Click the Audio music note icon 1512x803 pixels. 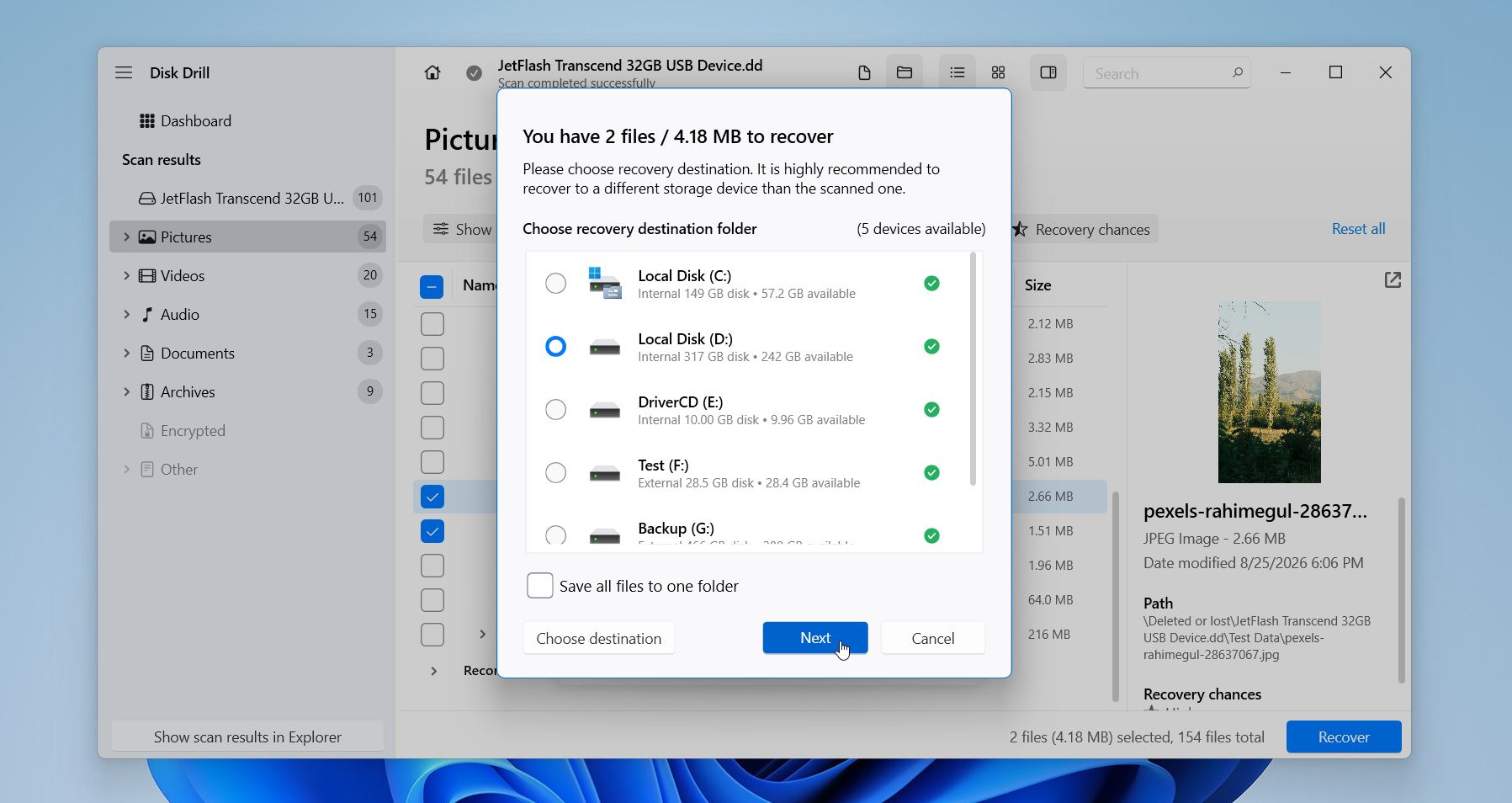(x=147, y=315)
